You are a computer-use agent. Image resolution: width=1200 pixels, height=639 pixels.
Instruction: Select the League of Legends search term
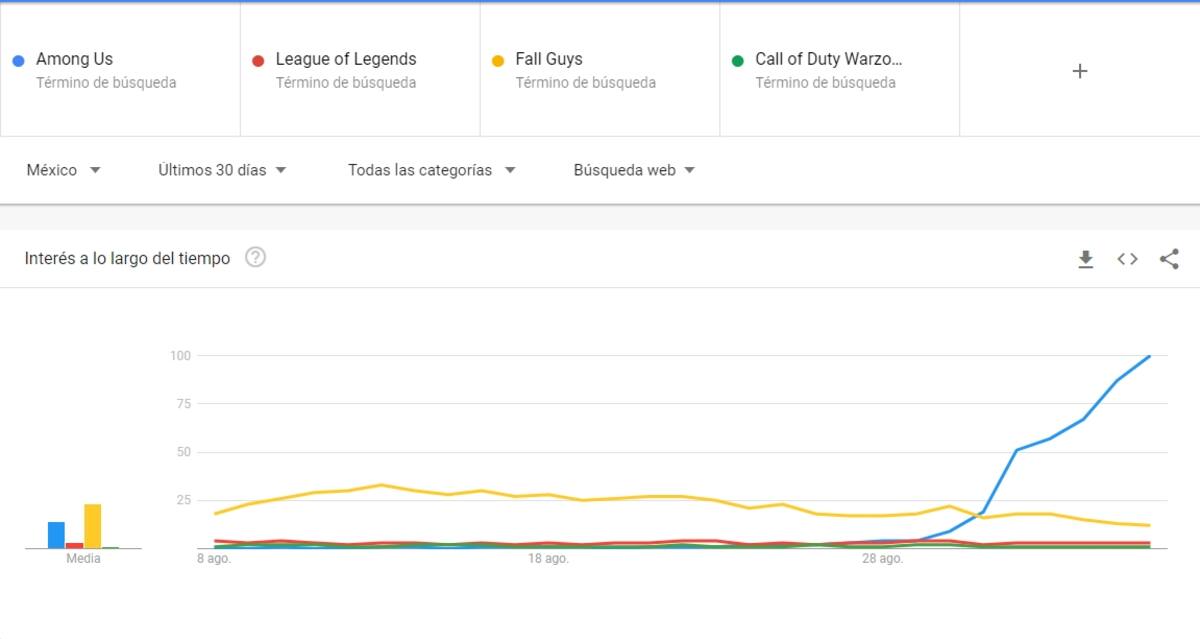(x=360, y=70)
